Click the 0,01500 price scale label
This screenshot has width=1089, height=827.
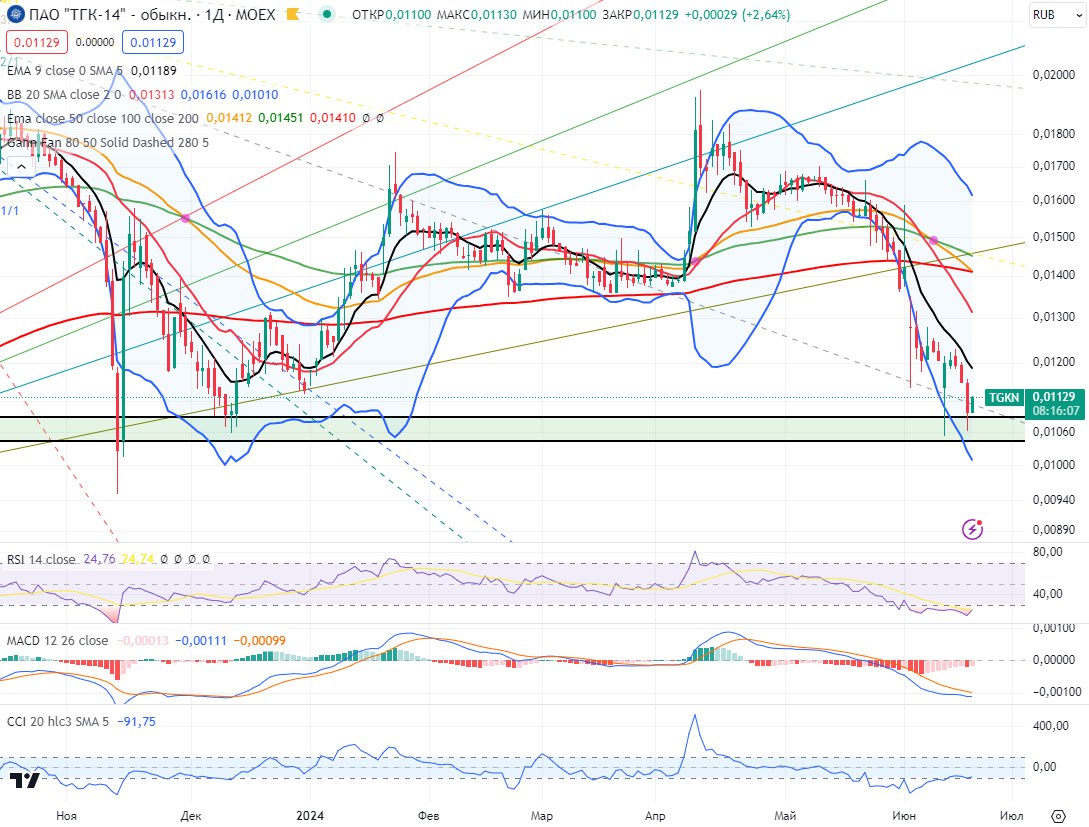pyautogui.click(x=1054, y=237)
